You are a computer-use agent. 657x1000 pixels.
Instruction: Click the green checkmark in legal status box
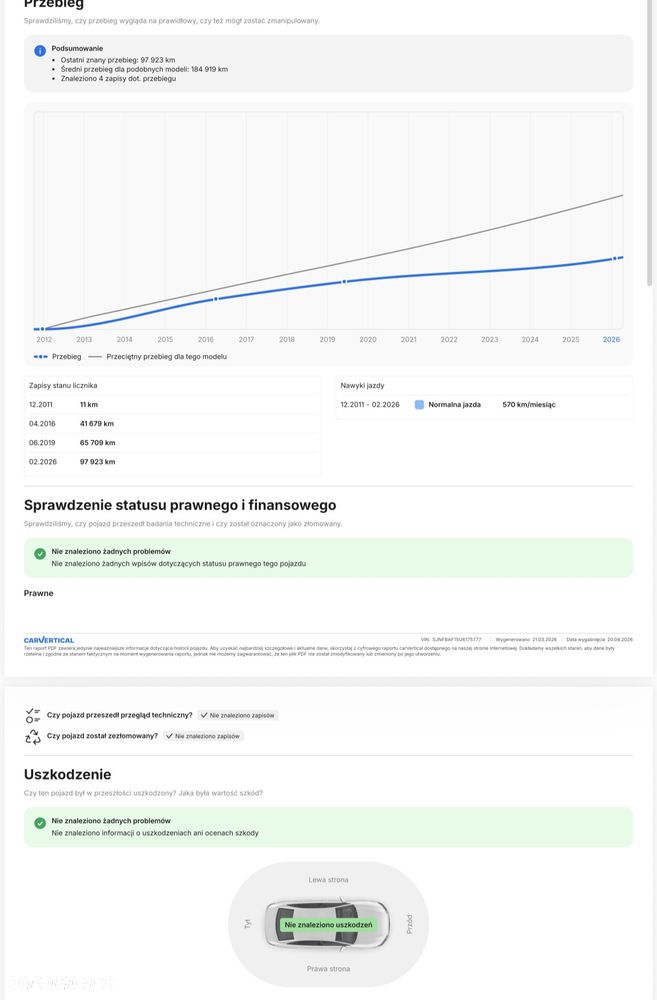tap(40, 553)
